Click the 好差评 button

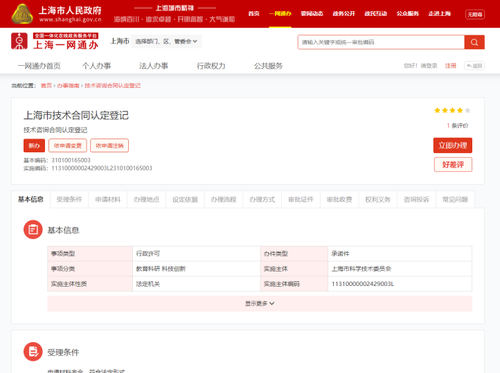click(x=453, y=164)
